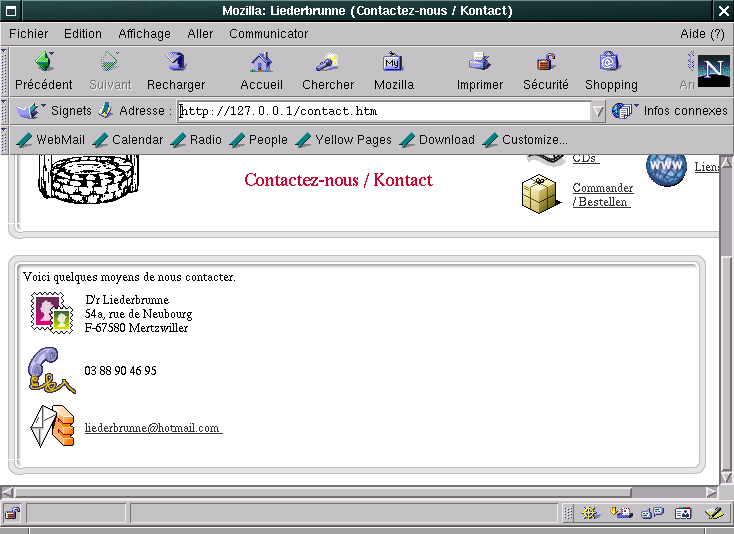
Task: Click the liederbrunne@hotmail.com email link
Action: coord(152,428)
